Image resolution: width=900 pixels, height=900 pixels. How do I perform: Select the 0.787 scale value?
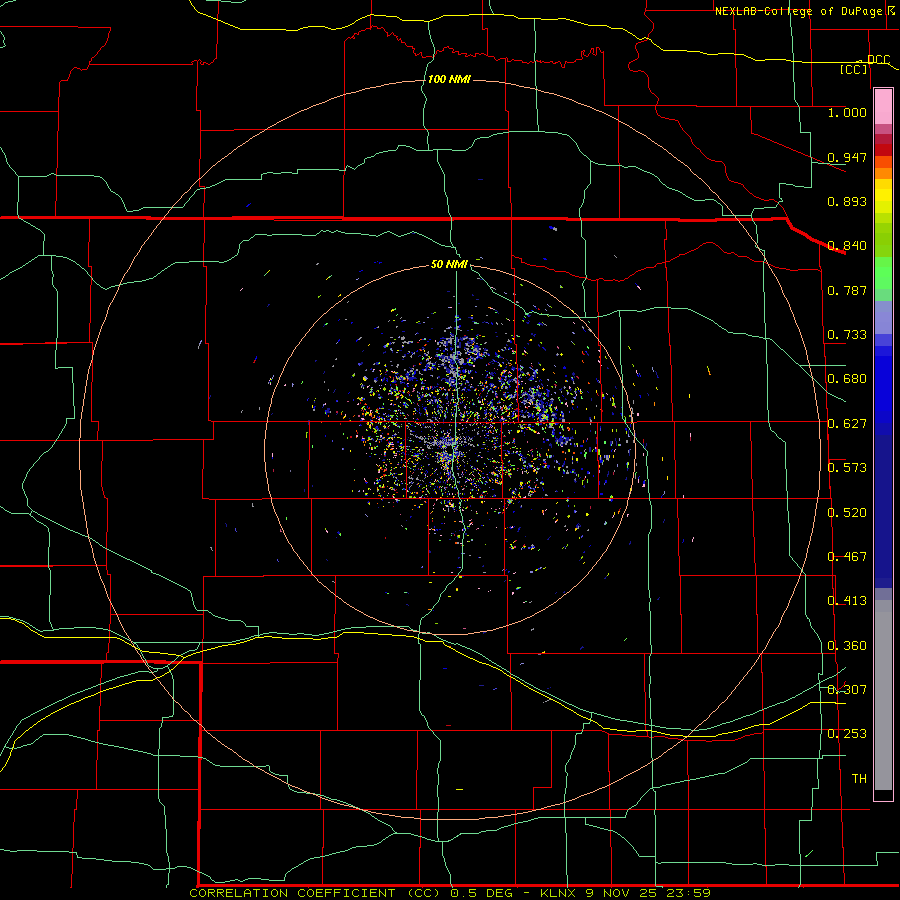coord(847,290)
